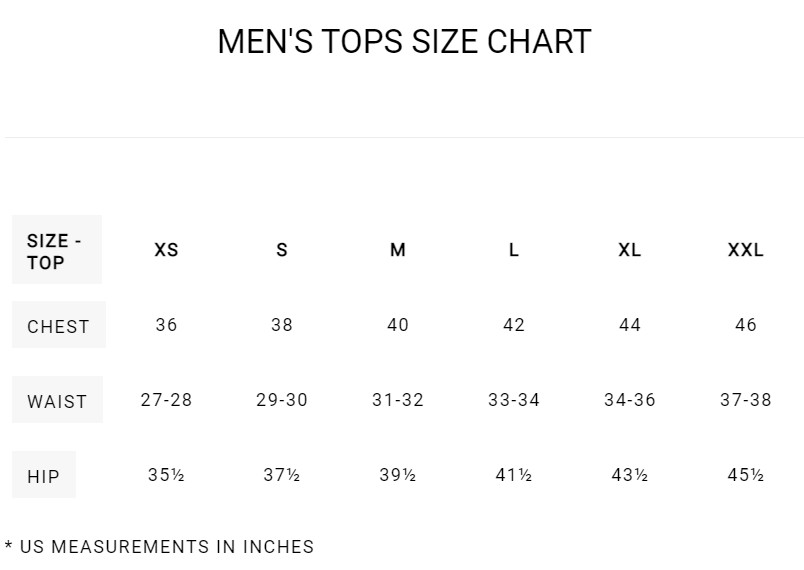Click the hip value 41½ for L
This screenshot has width=804, height=570.
coord(514,475)
